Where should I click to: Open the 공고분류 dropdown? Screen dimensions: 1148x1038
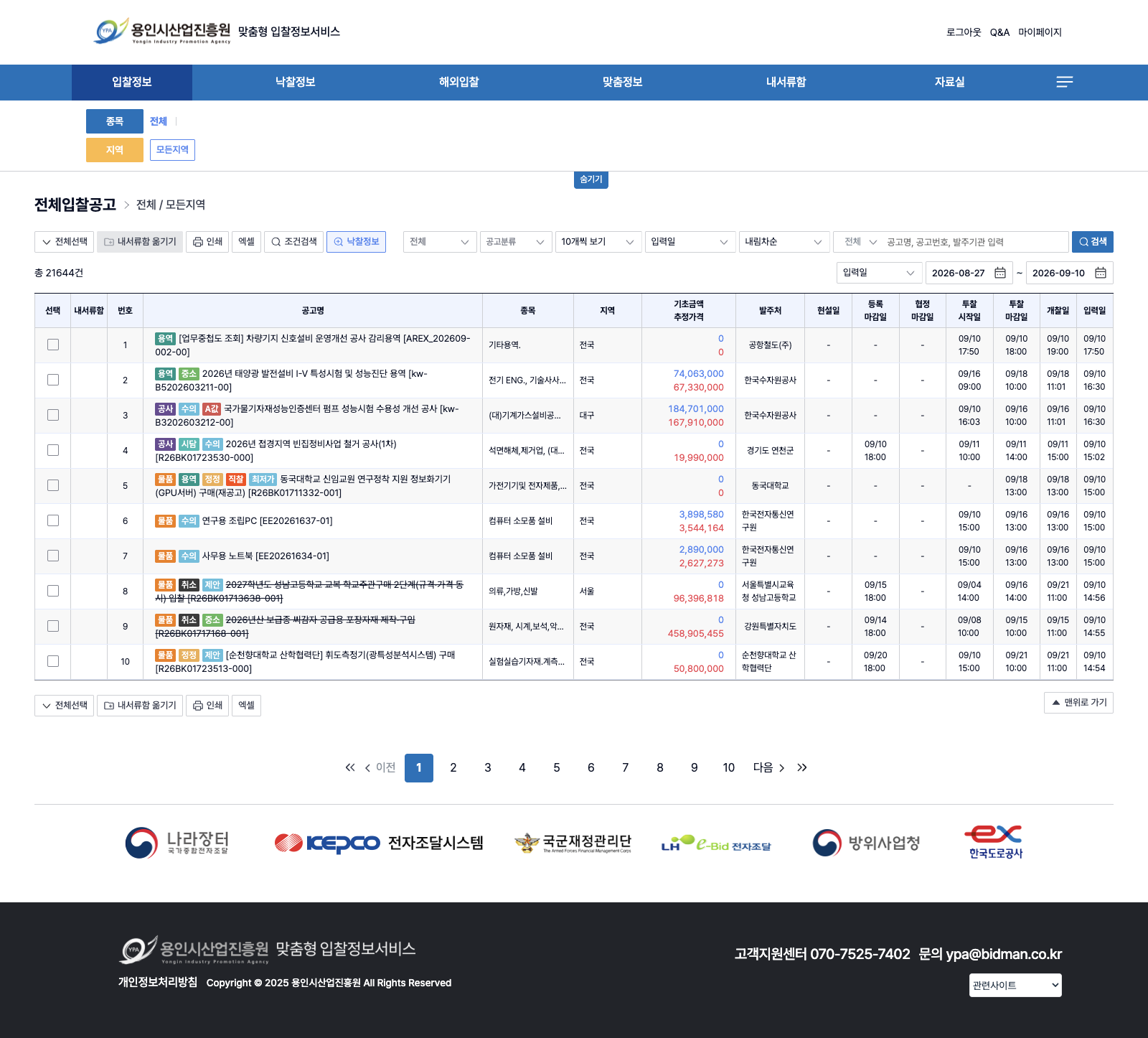click(x=516, y=242)
